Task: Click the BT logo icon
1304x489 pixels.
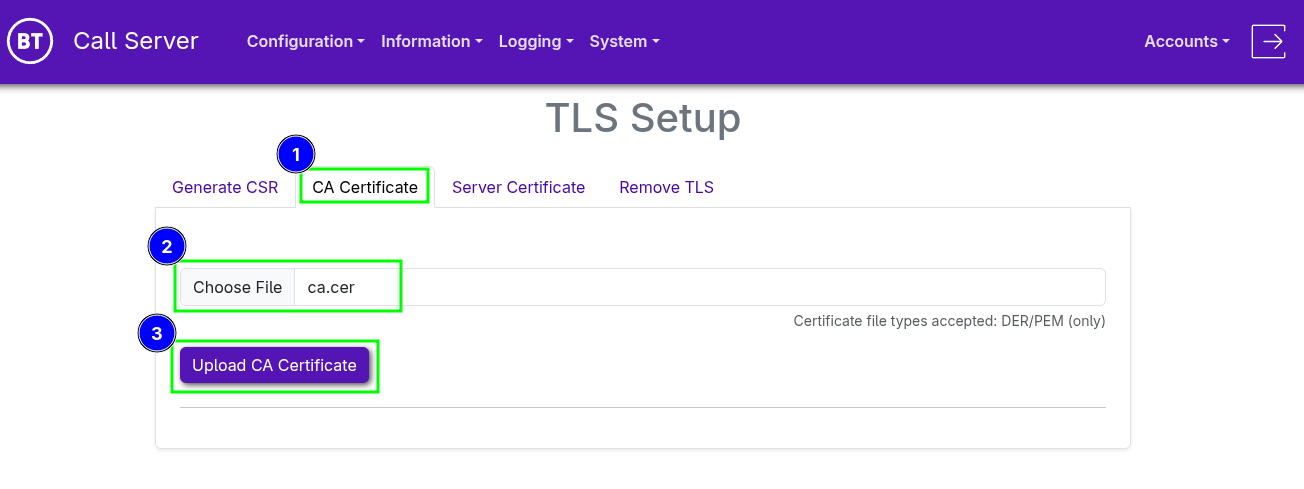Action: click(30, 41)
